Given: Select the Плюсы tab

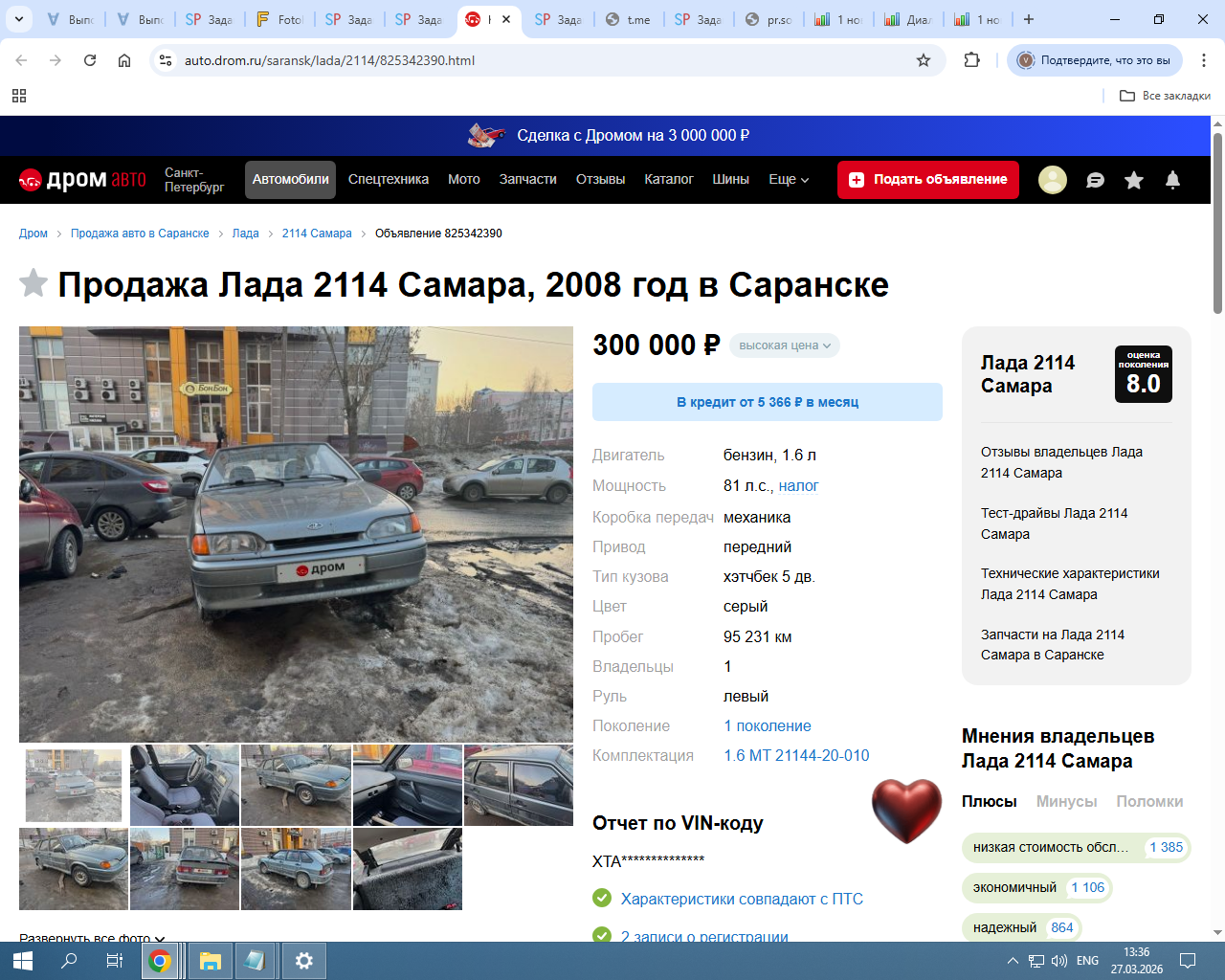Looking at the screenshot, I should [990, 801].
